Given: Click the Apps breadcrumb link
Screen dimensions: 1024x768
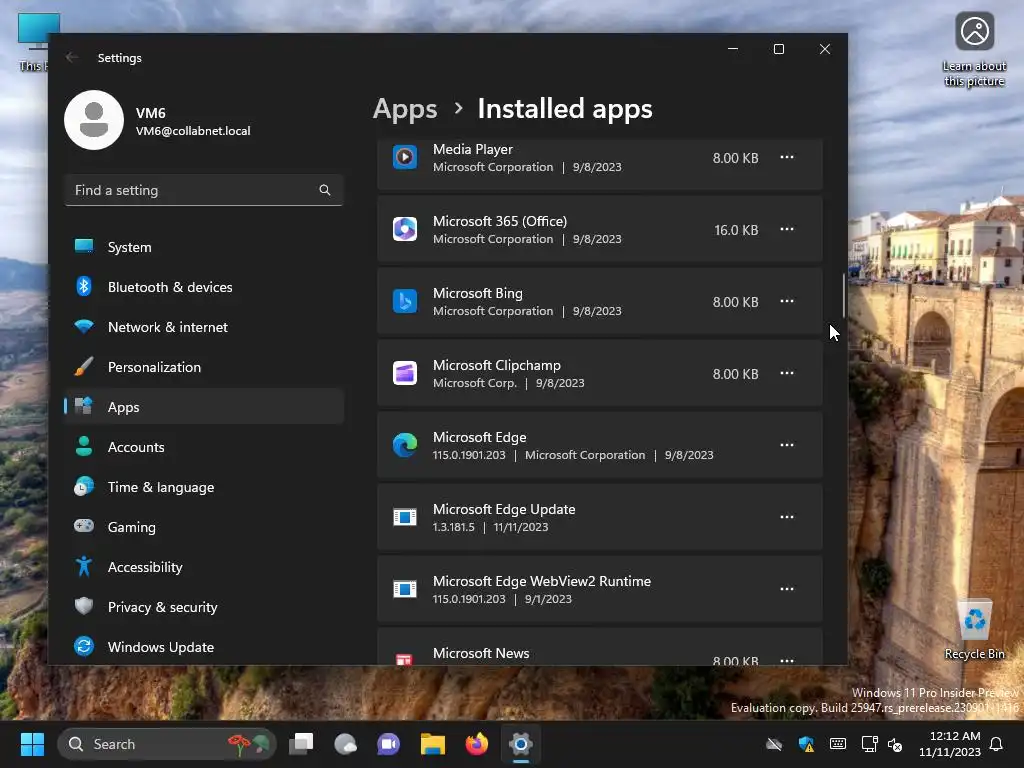Looking at the screenshot, I should (405, 108).
